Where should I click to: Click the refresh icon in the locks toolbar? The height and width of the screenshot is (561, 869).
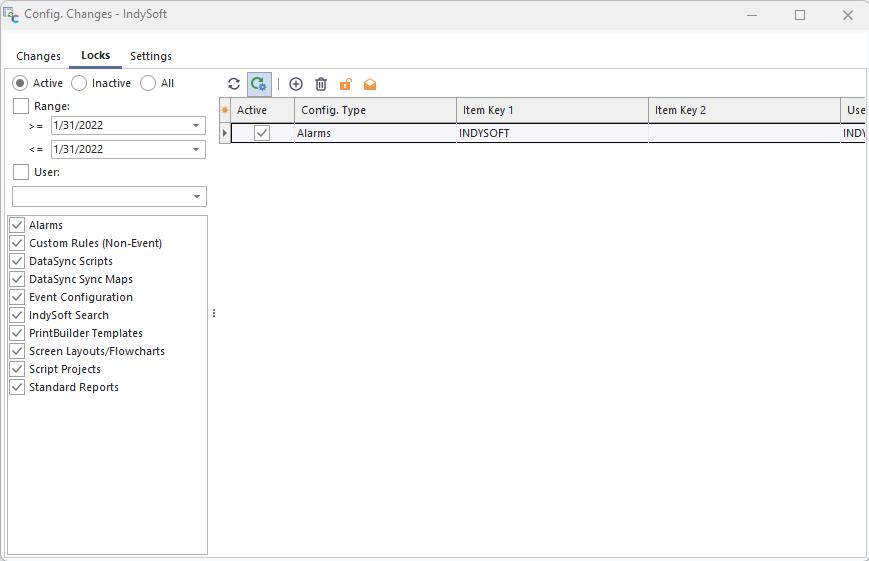click(x=234, y=84)
